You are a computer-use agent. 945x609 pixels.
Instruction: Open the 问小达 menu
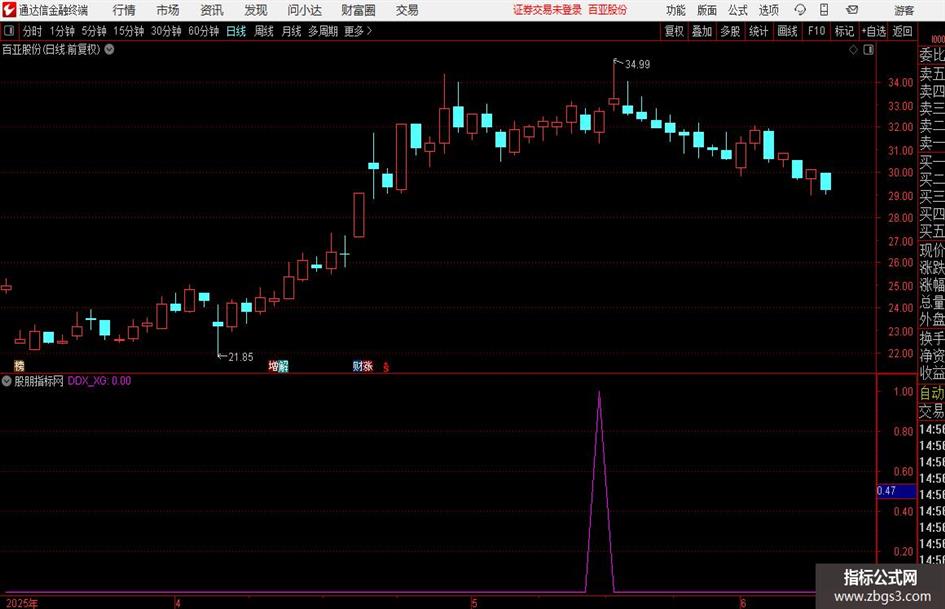[304, 10]
